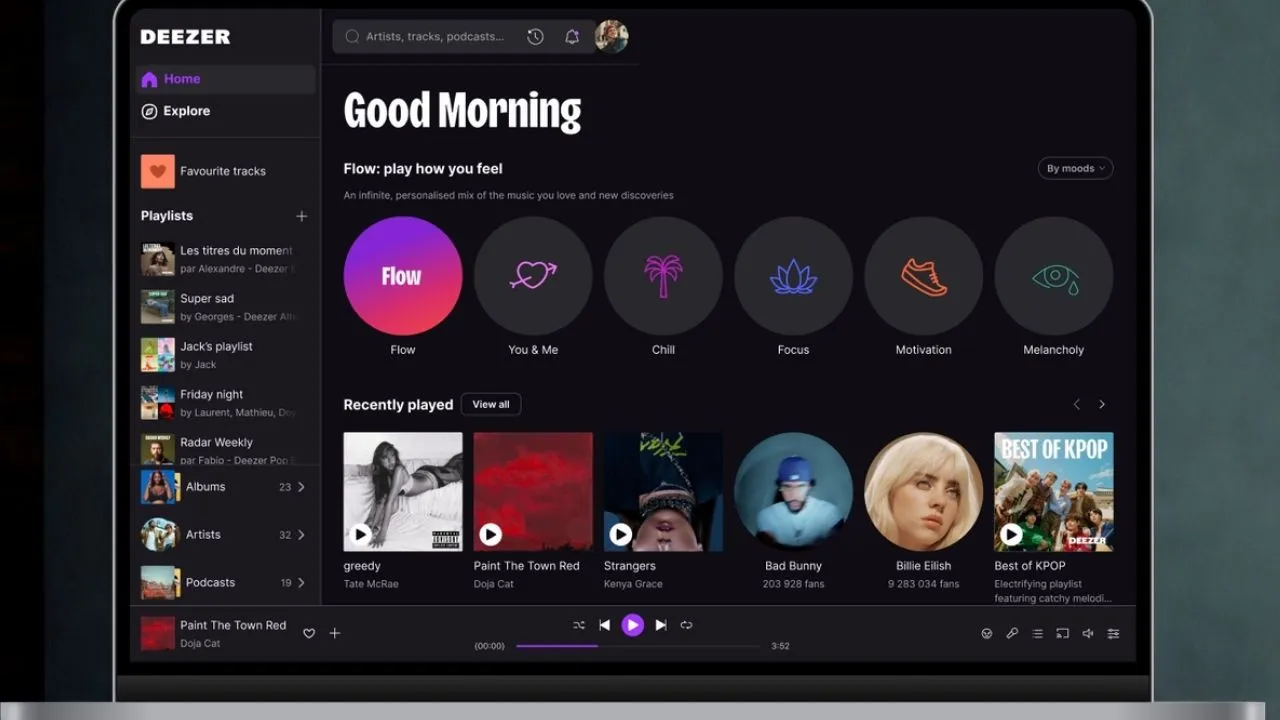The width and height of the screenshot is (1280, 720).
Task: Open the By moods dropdown
Action: pyautogui.click(x=1075, y=169)
